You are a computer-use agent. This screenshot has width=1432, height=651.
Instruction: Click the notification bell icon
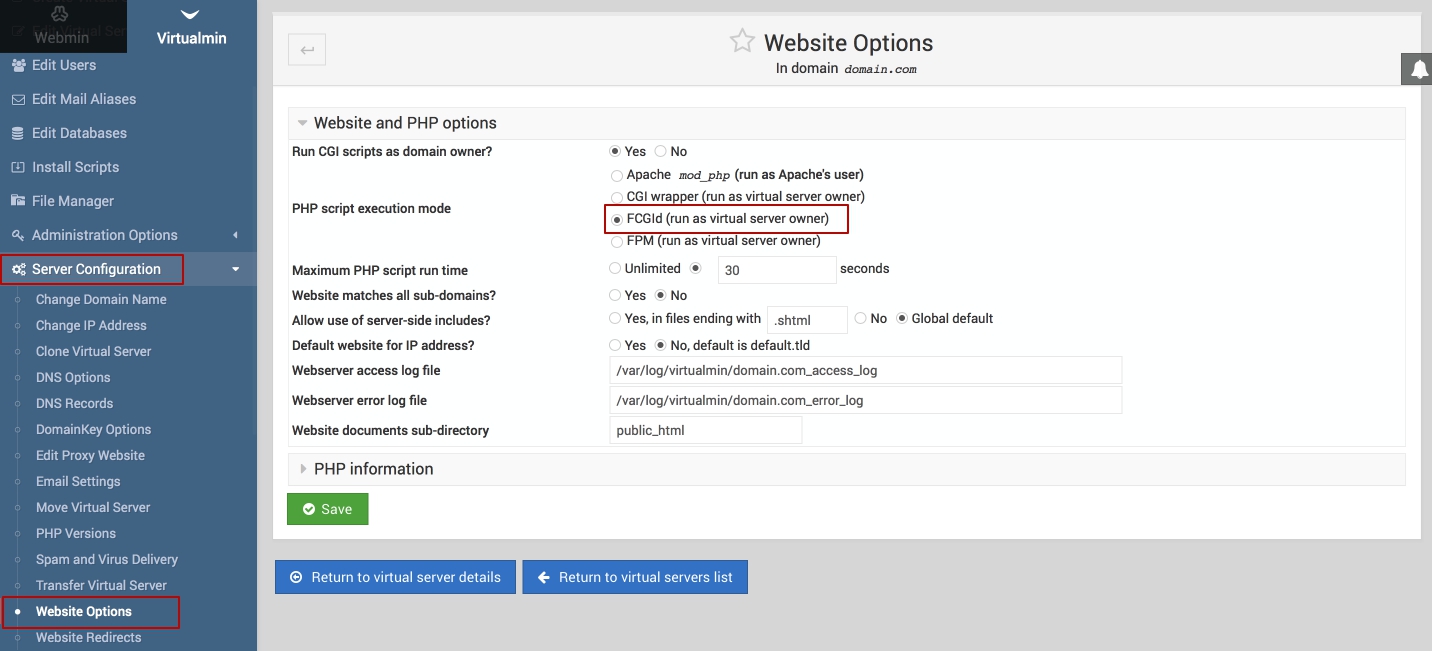(x=1419, y=69)
